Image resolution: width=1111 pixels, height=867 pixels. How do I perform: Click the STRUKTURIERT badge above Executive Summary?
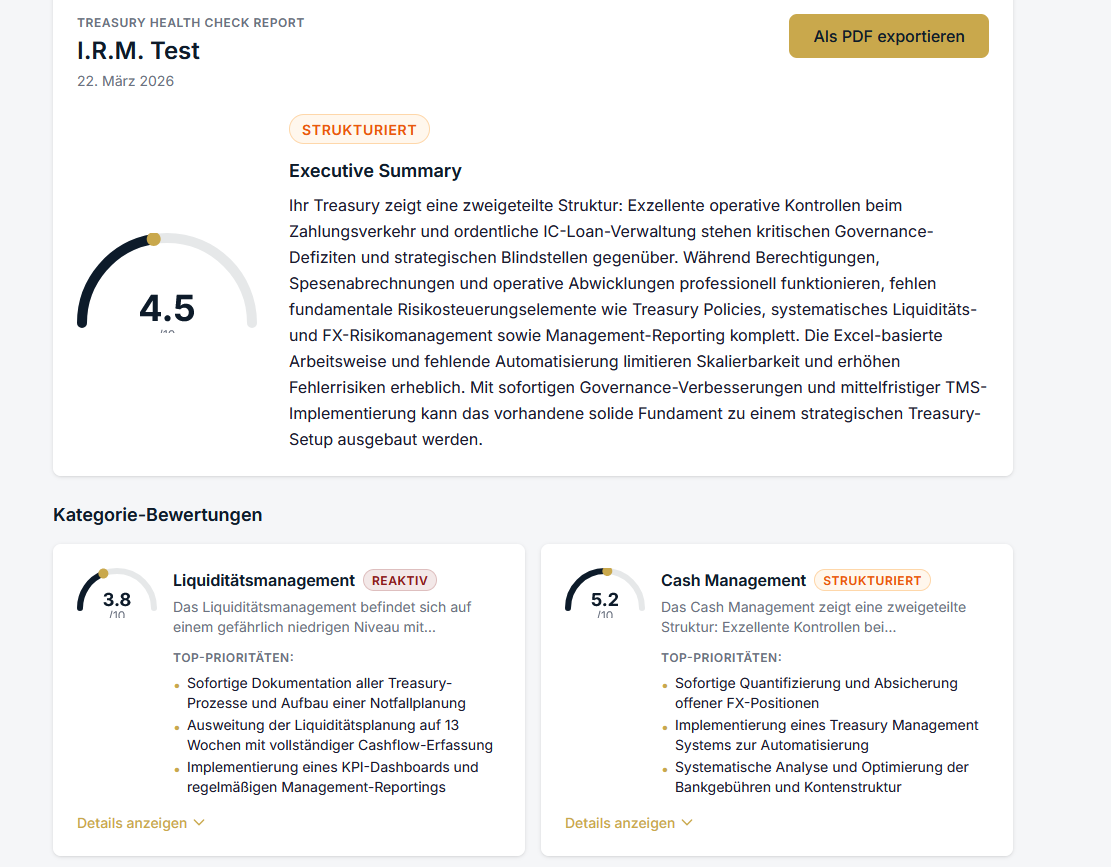[359, 128]
